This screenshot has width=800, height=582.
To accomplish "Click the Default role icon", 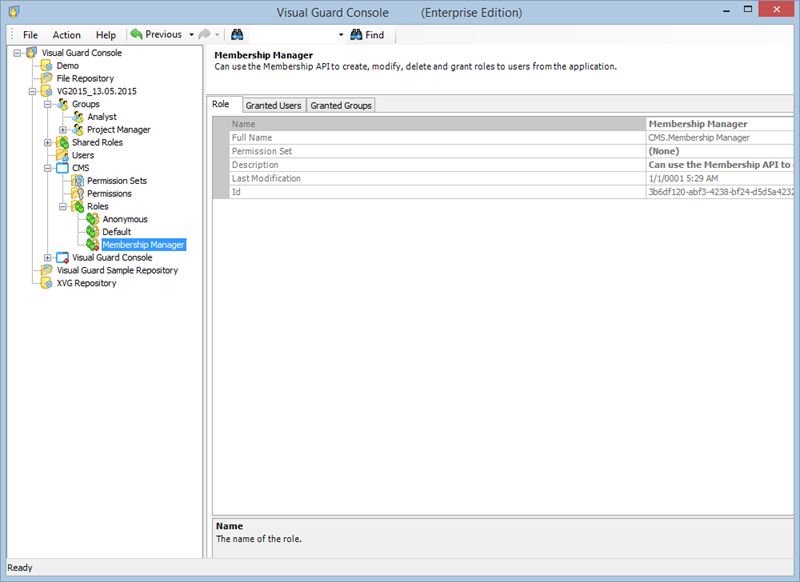I will click(x=93, y=232).
